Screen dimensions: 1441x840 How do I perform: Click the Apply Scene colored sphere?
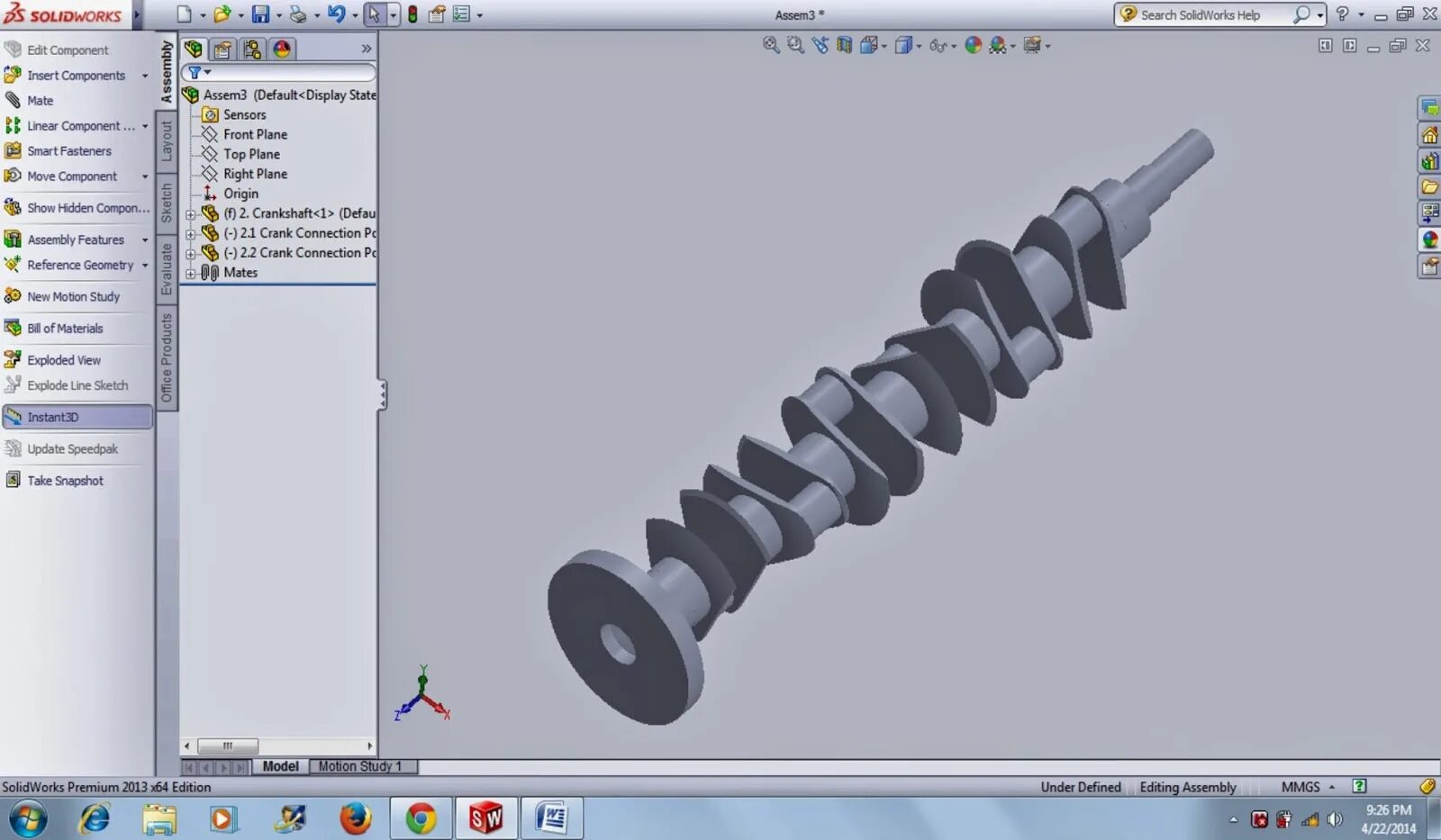click(x=999, y=45)
